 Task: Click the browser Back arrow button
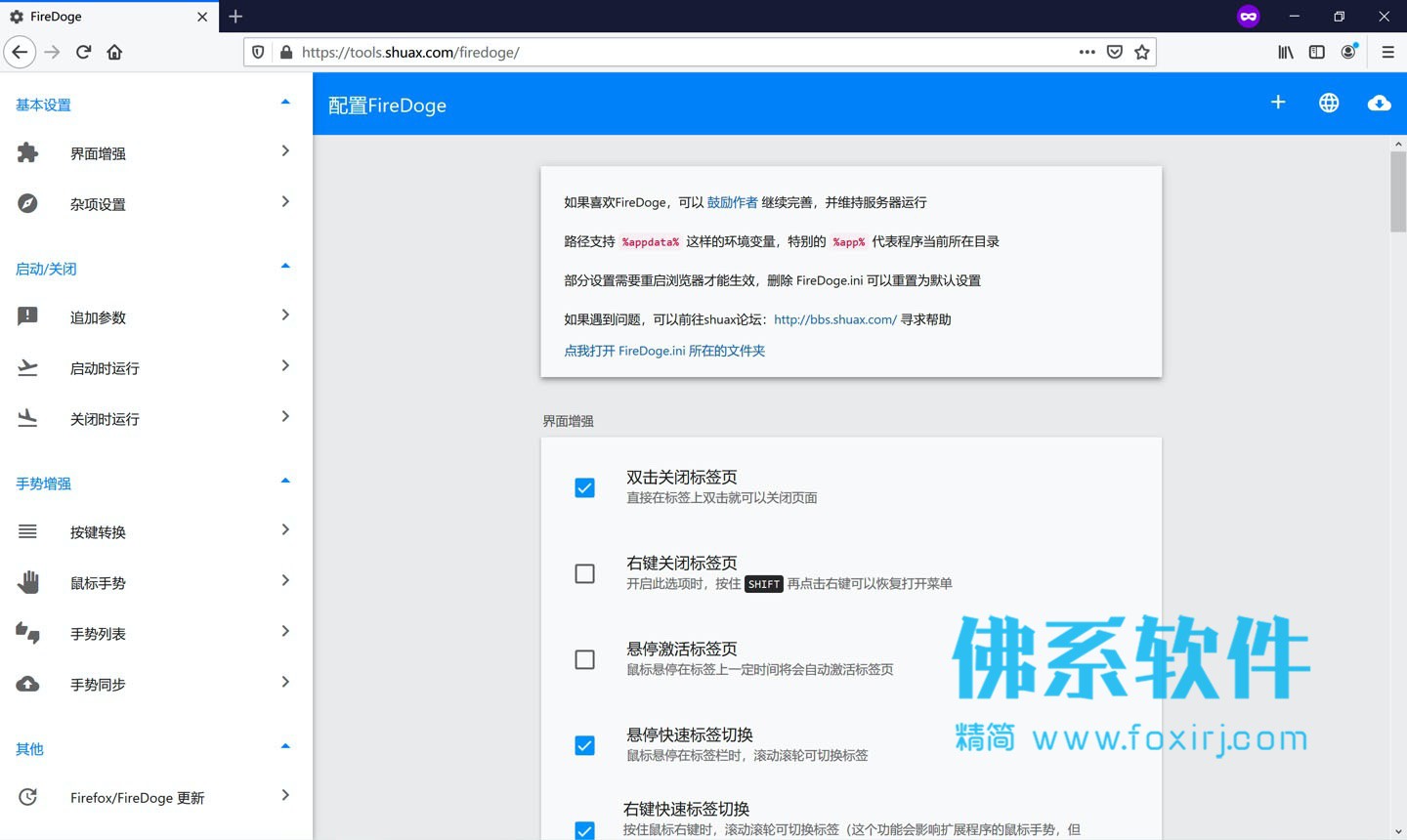[x=20, y=52]
